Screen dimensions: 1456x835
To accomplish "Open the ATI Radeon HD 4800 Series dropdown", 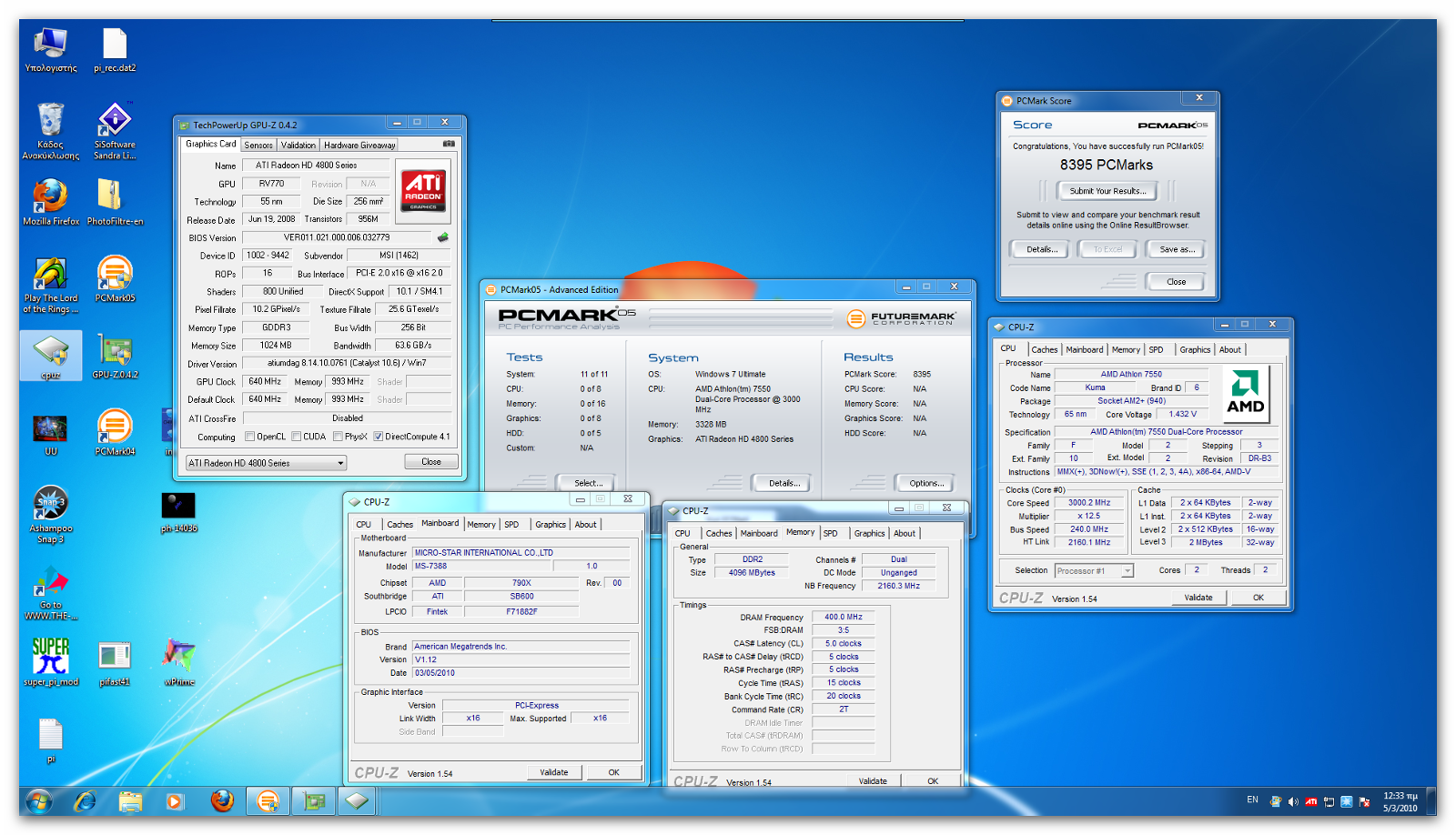I will pyautogui.click(x=267, y=463).
